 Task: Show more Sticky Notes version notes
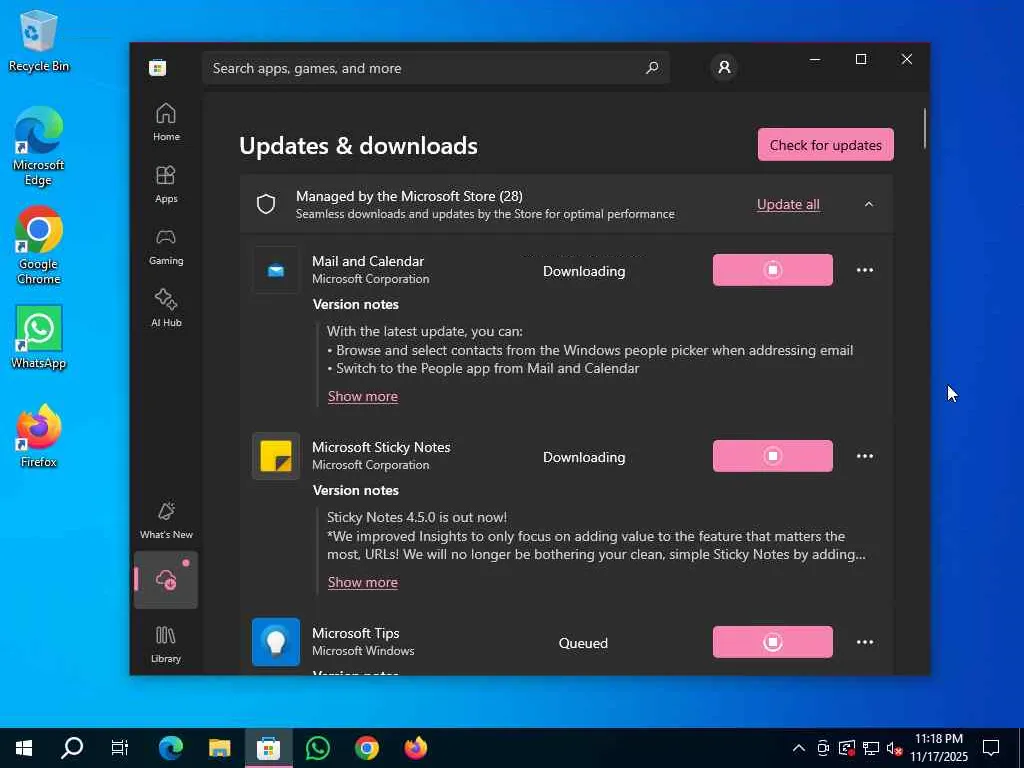[362, 583]
